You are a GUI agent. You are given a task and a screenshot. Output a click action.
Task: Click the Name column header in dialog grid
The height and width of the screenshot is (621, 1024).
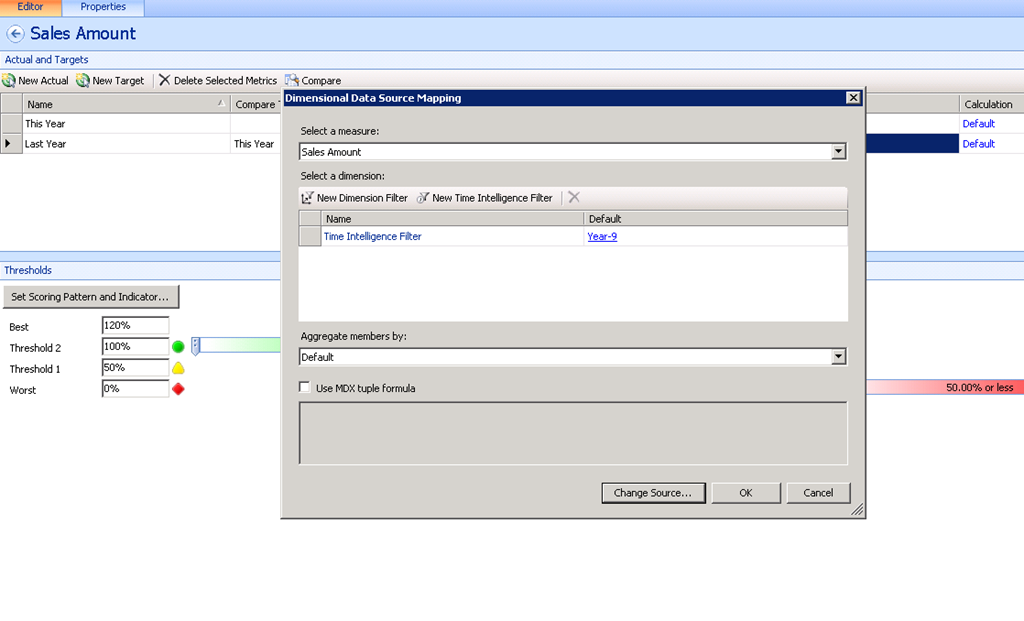point(452,219)
